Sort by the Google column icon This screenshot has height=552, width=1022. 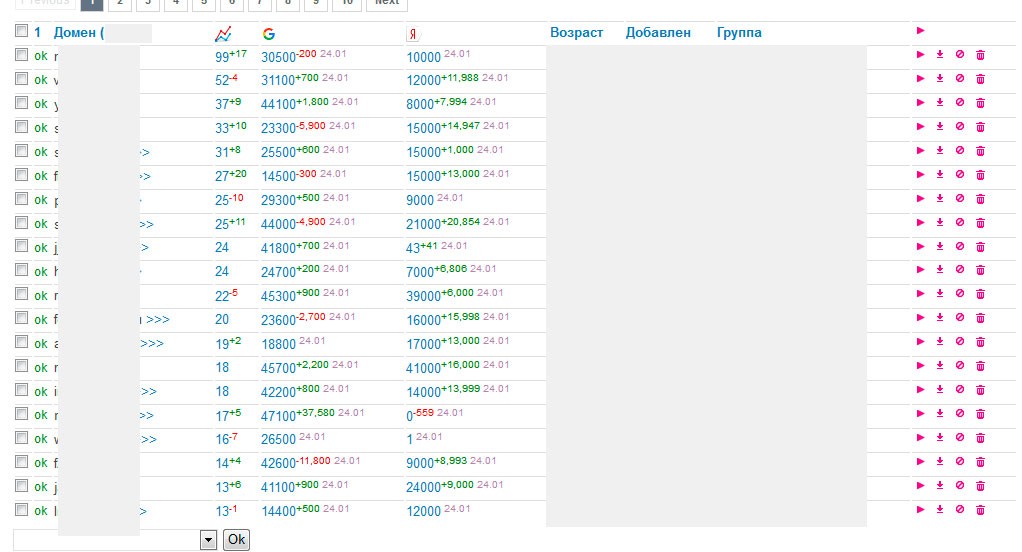point(269,34)
